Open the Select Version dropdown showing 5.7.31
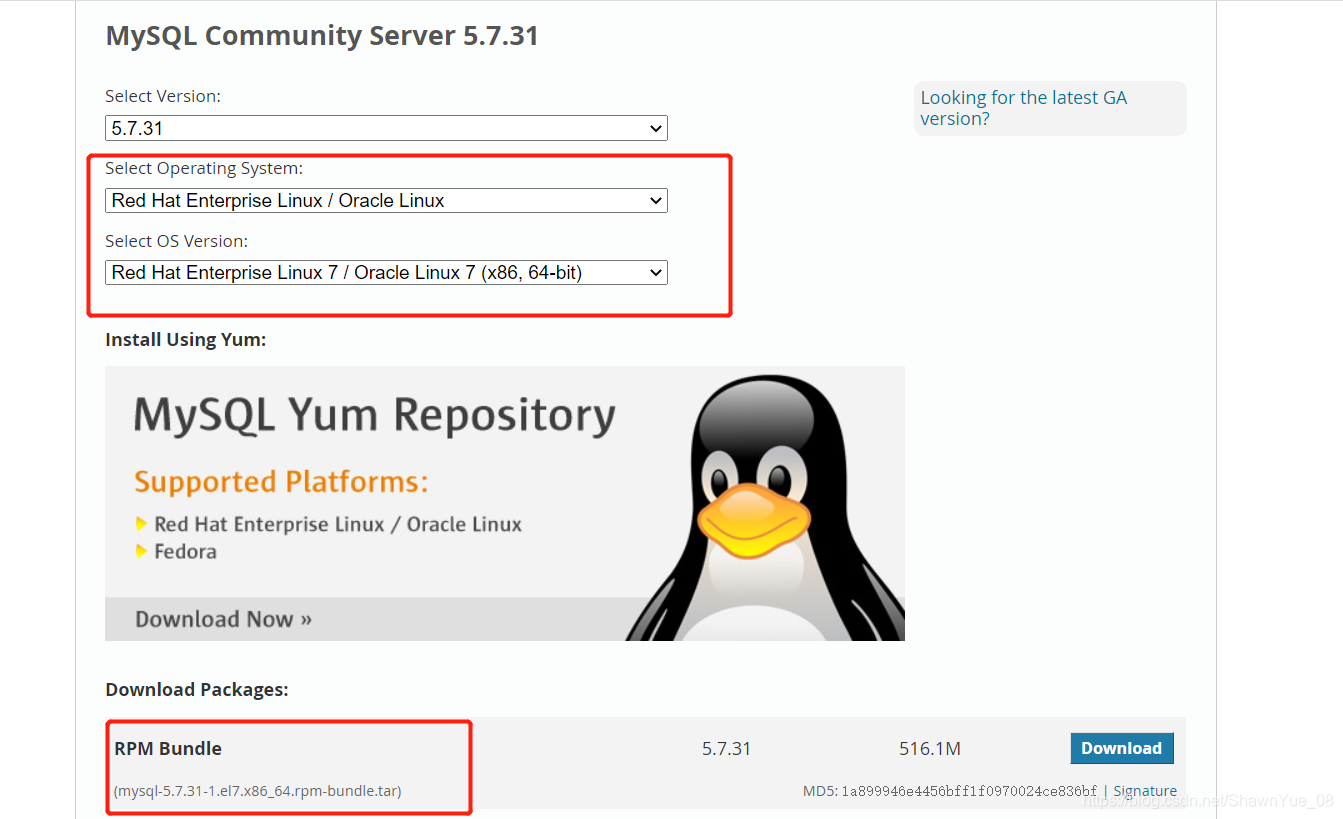 (386, 128)
